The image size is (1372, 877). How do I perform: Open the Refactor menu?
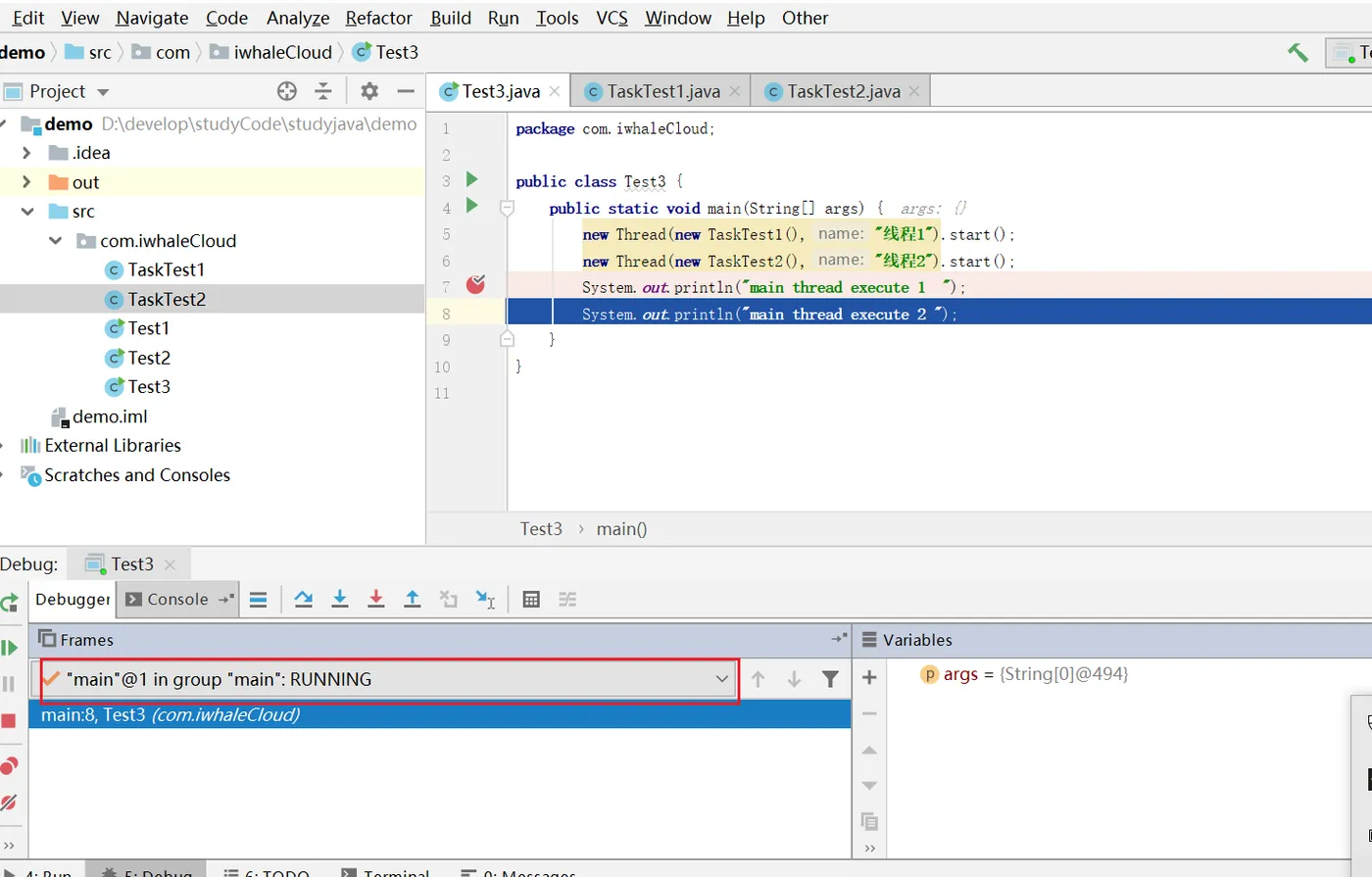point(378,18)
